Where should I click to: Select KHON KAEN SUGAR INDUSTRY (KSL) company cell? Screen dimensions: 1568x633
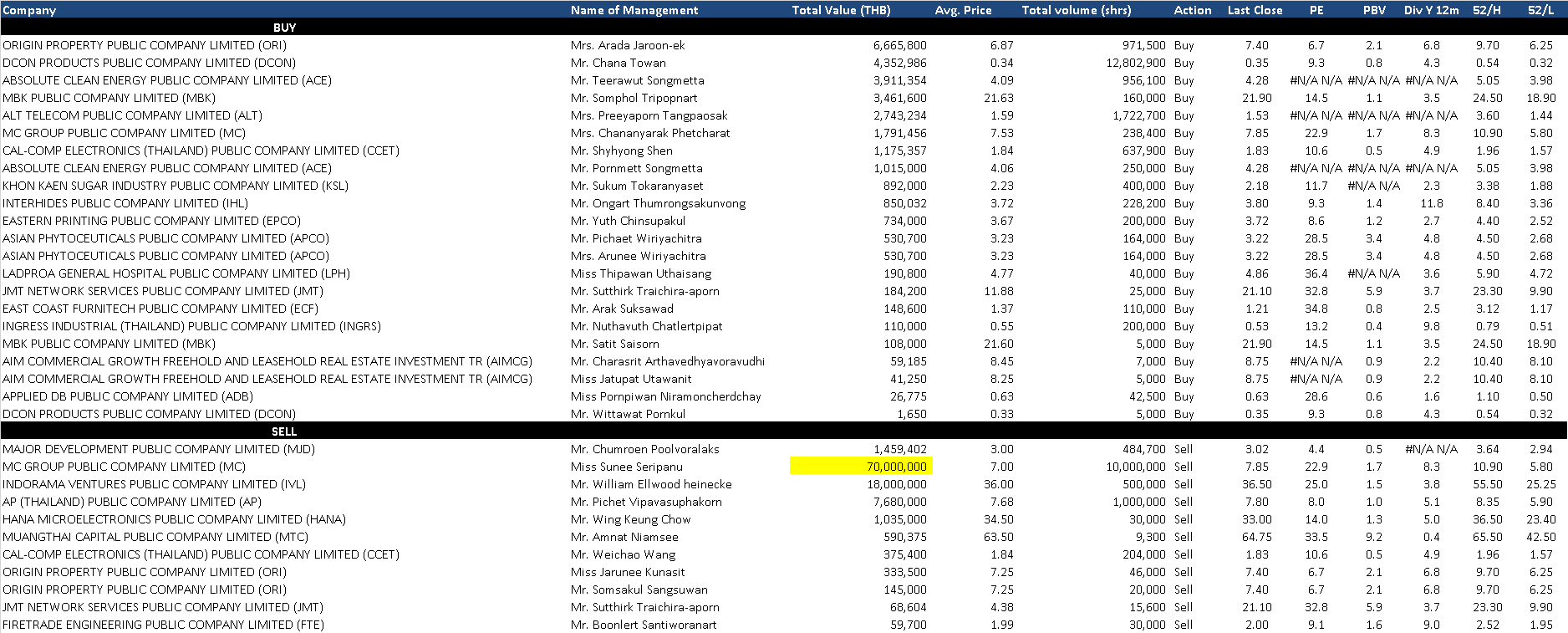176,186
